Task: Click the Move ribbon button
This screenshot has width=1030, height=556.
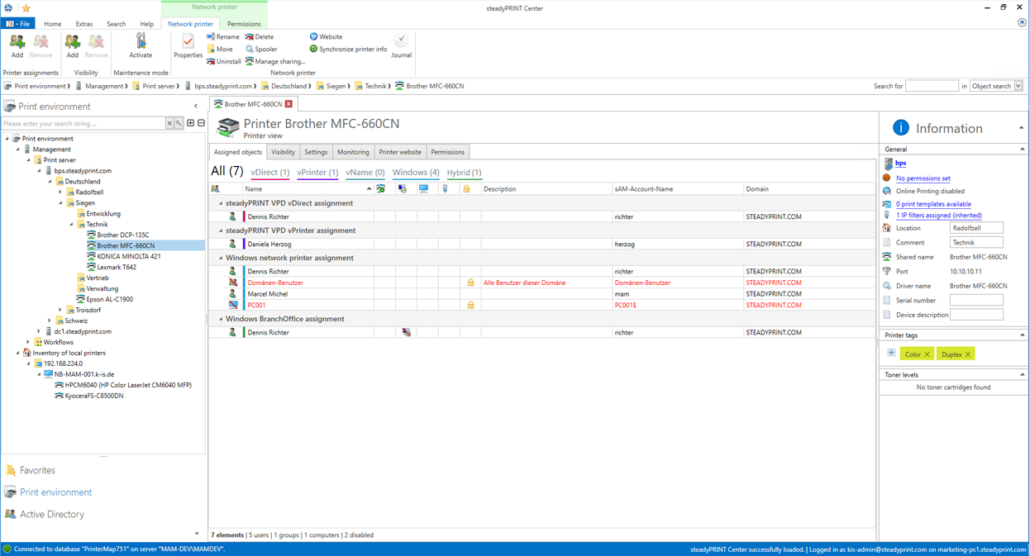Action: pos(220,49)
